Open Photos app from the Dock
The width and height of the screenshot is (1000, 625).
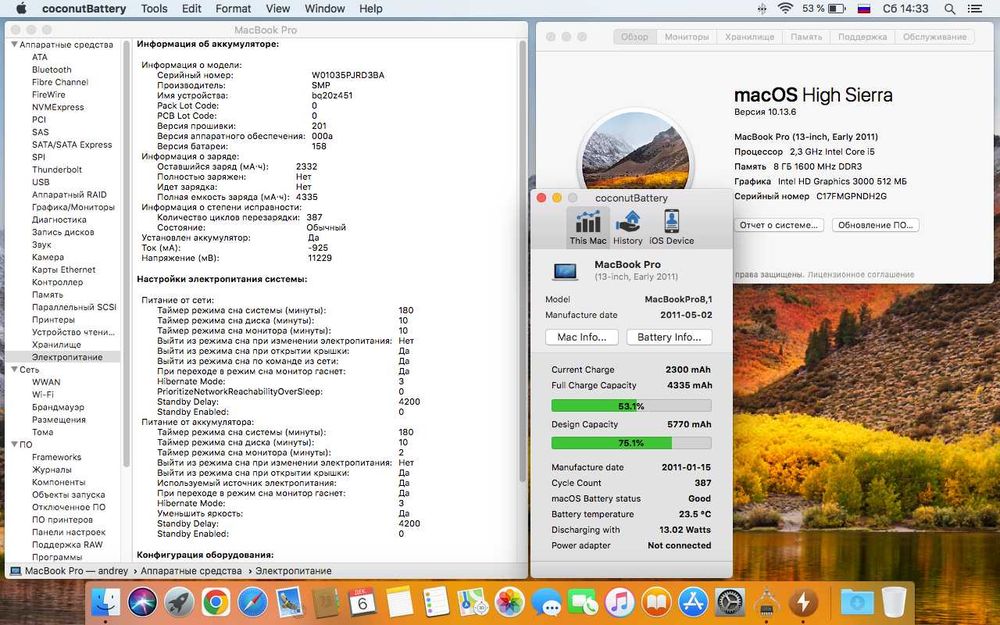[x=510, y=602]
